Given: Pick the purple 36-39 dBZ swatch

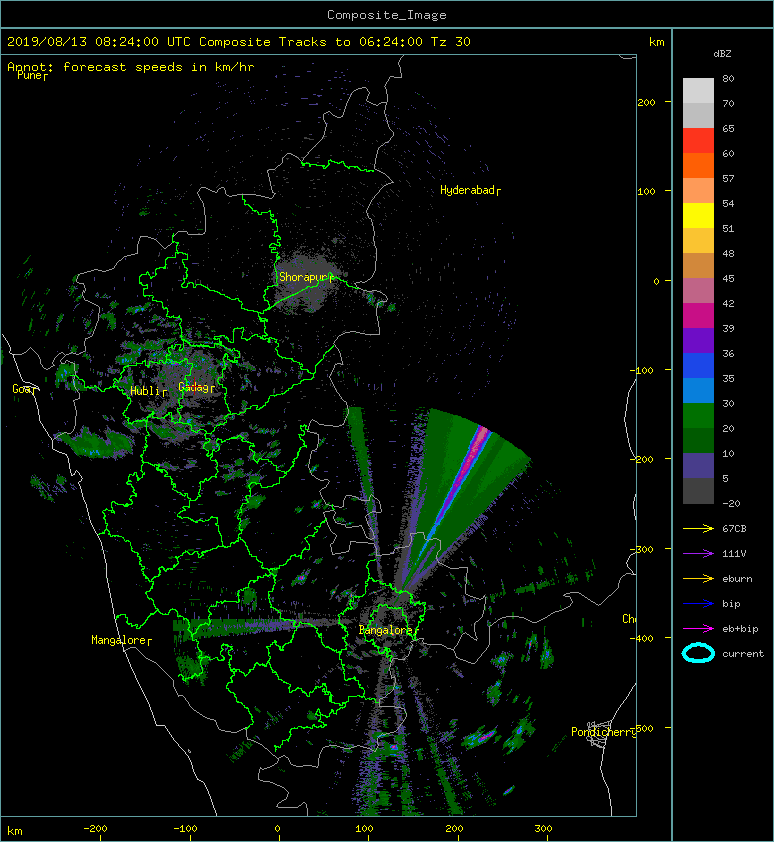Looking at the screenshot, I should pos(698,340).
